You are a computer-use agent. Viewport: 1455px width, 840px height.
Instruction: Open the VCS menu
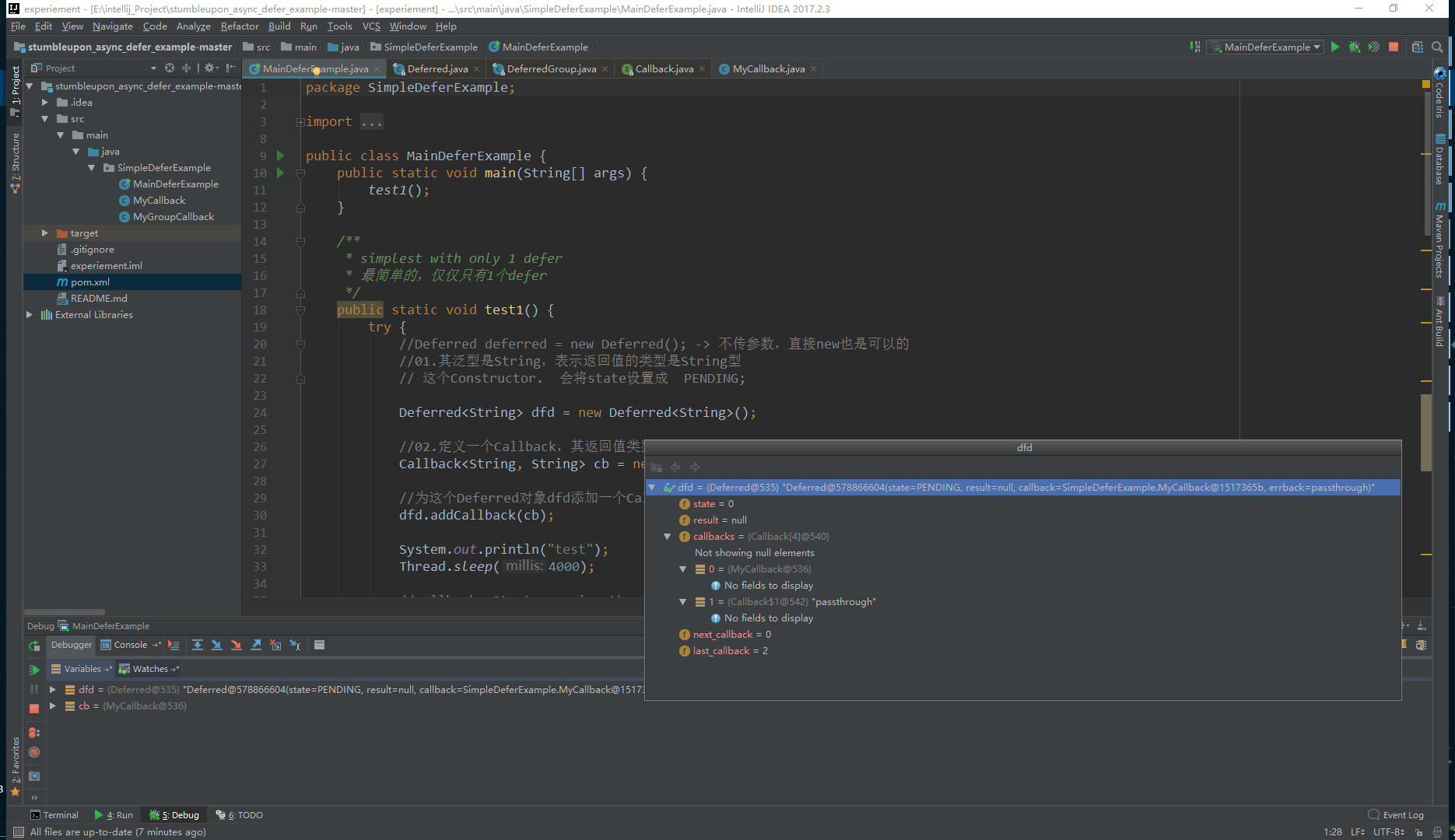pyautogui.click(x=371, y=26)
